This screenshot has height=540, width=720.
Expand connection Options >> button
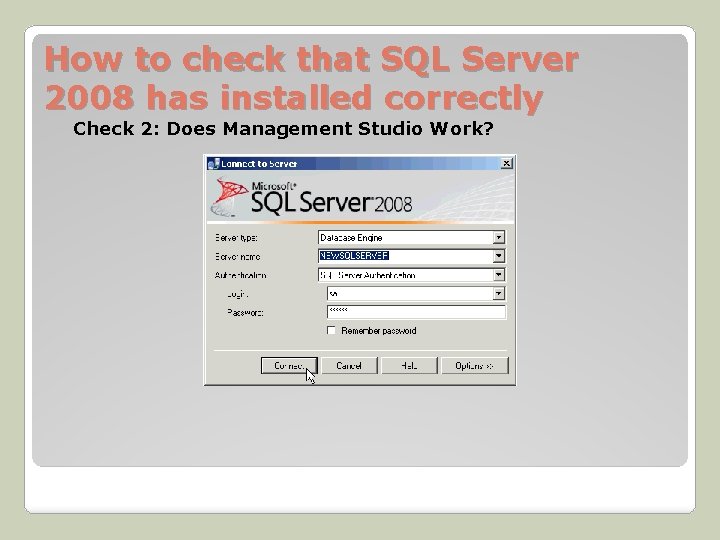474,366
